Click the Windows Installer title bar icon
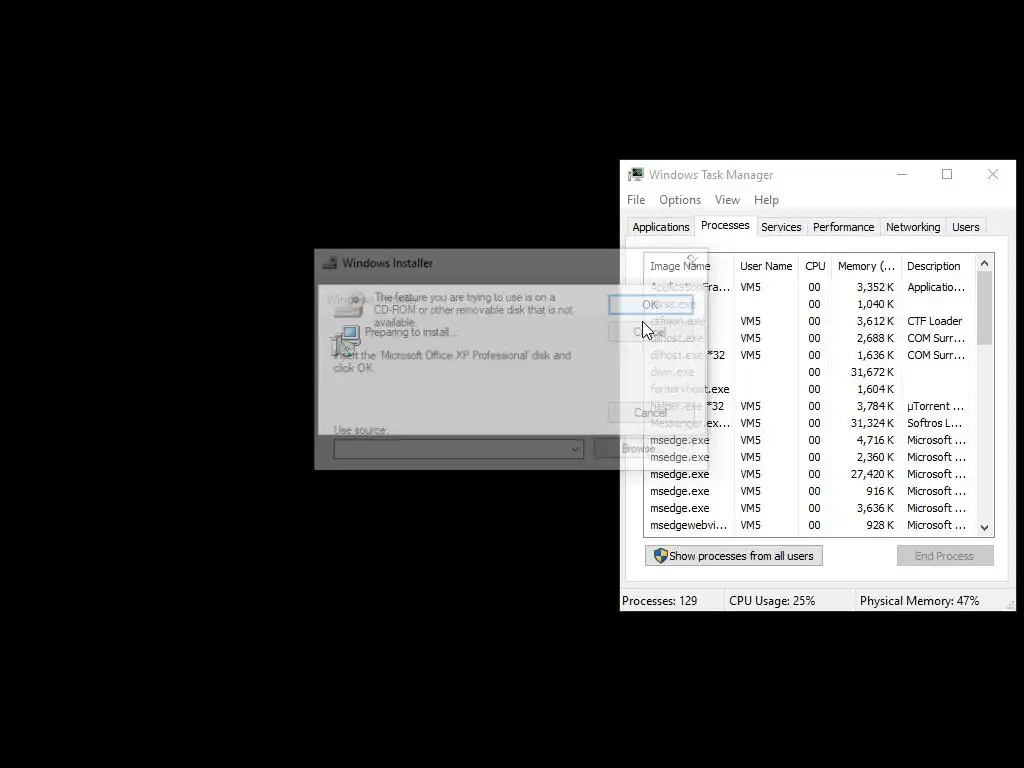The image size is (1024, 768). (330, 263)
